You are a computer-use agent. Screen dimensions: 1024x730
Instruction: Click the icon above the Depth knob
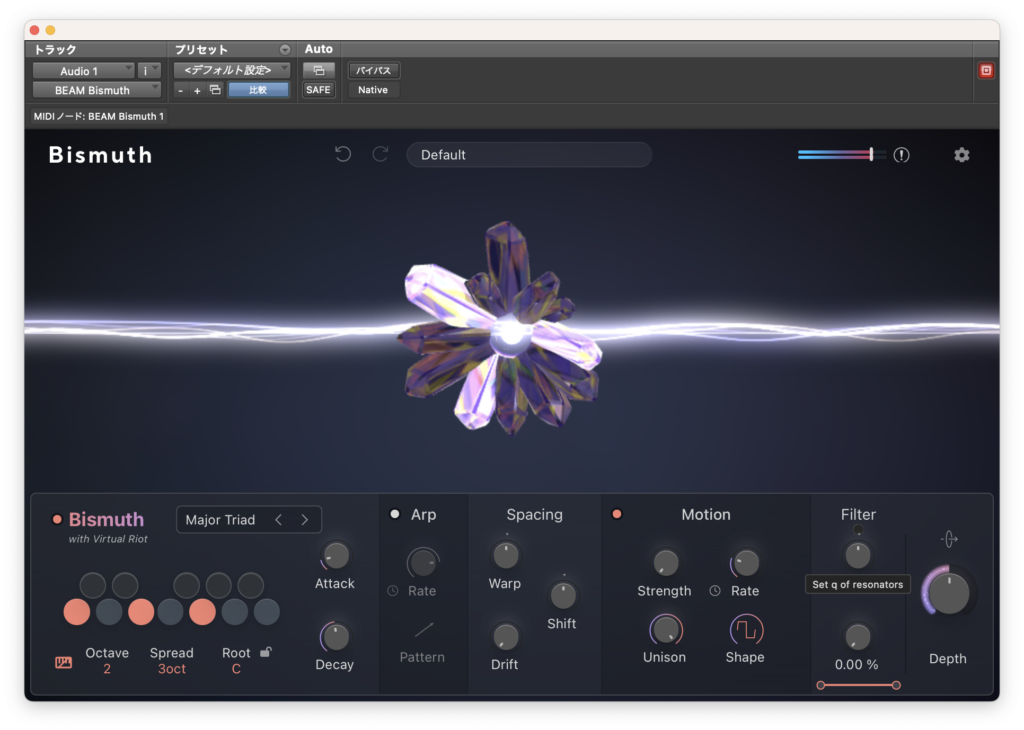click(949, 539)
